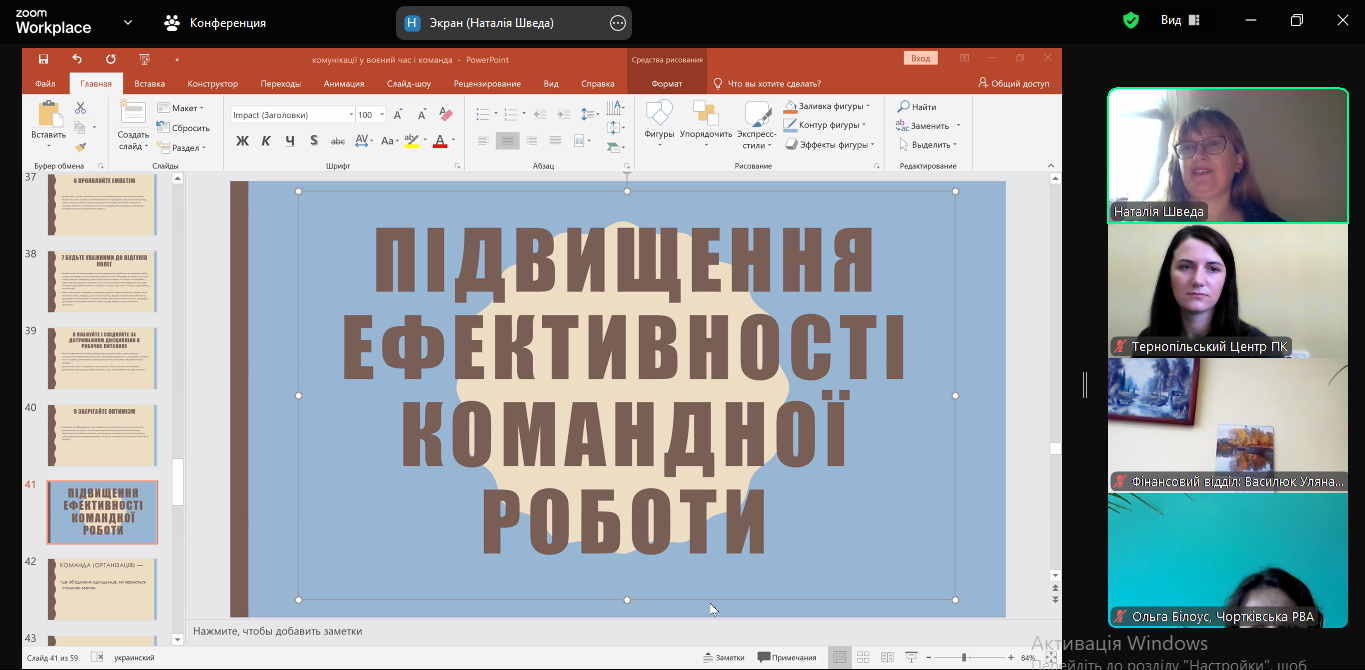Select slide 42 thumbnail in the panel
Image resolution: width=1365 pixels, height=670 pixels.
[102, 588]
